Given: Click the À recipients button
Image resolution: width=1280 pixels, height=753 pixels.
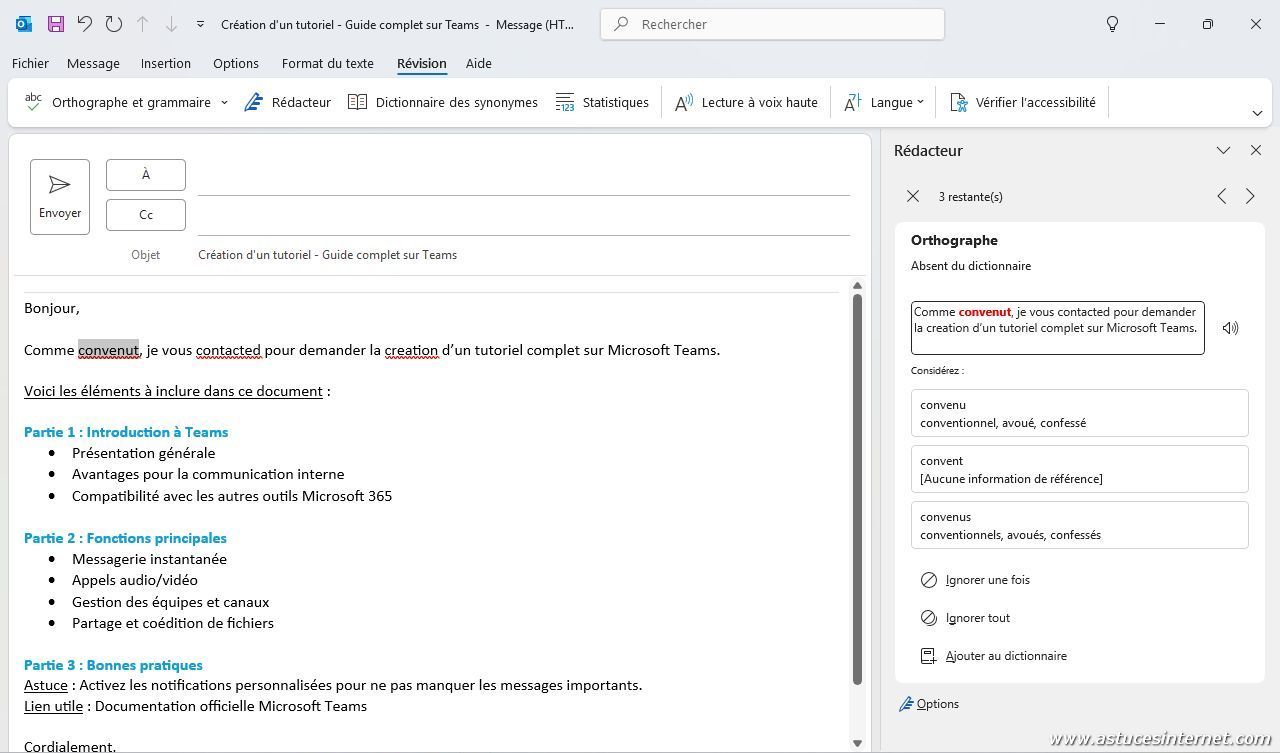Looking at the screenshot, I should coord(146,175).
